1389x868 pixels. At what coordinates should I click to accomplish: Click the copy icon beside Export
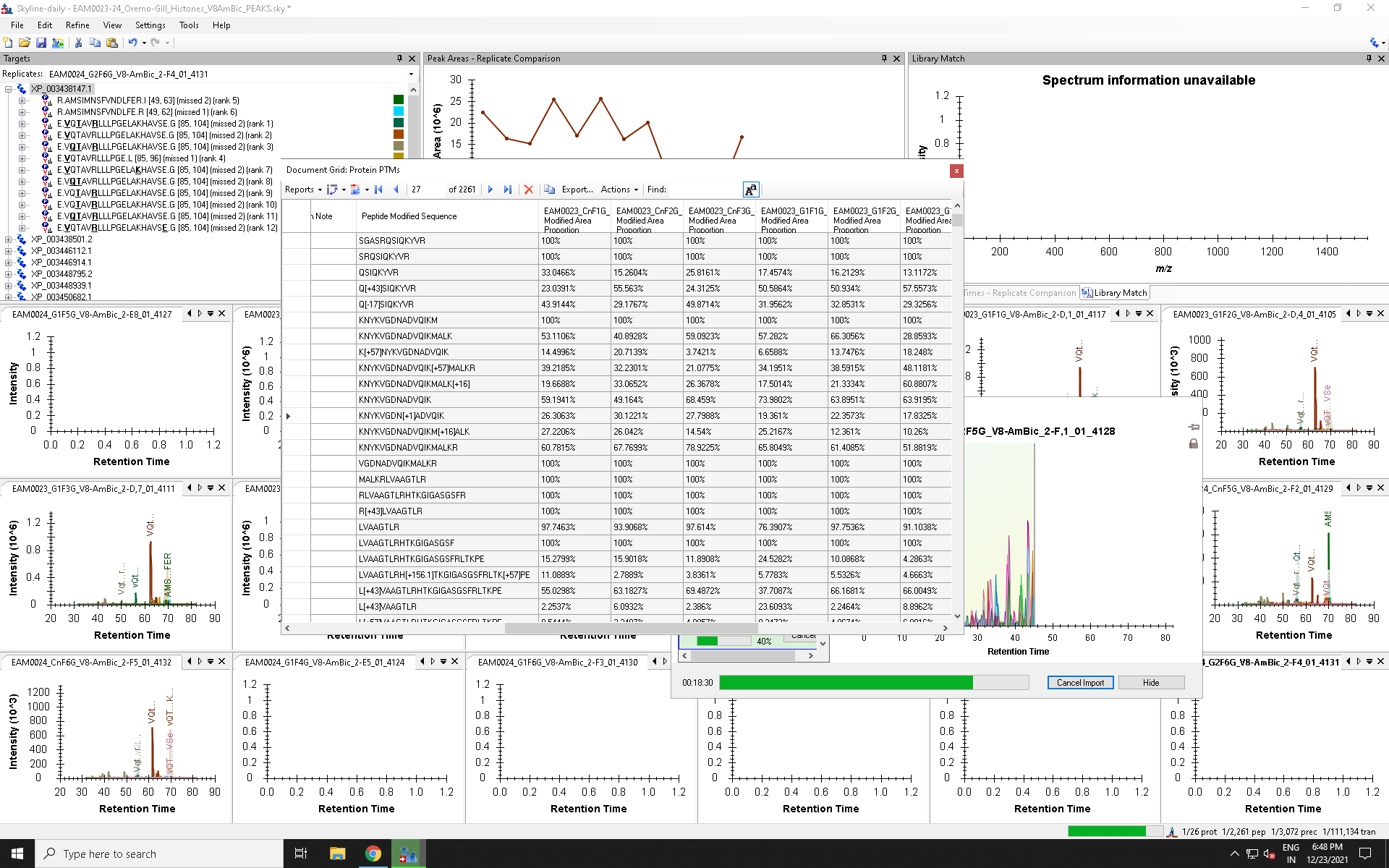click(550, 190)
